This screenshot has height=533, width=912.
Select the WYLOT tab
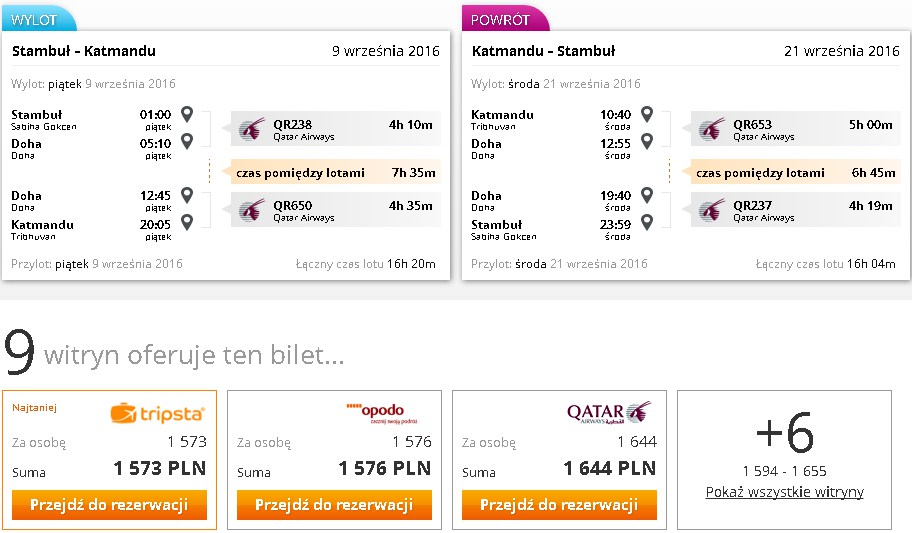38,19
